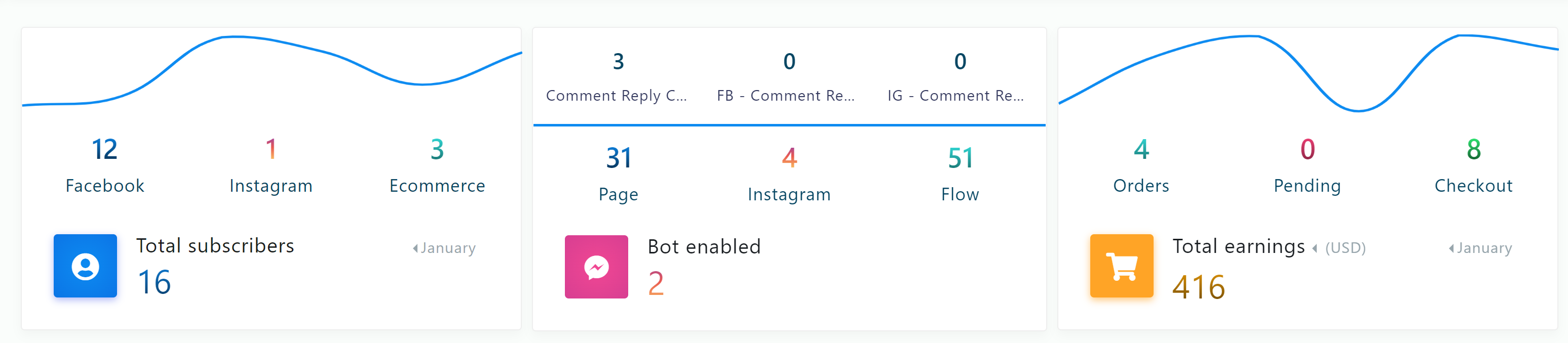Select the Checkout count 8
This screenshot has width=1568, height=343.
(1473, 150)
